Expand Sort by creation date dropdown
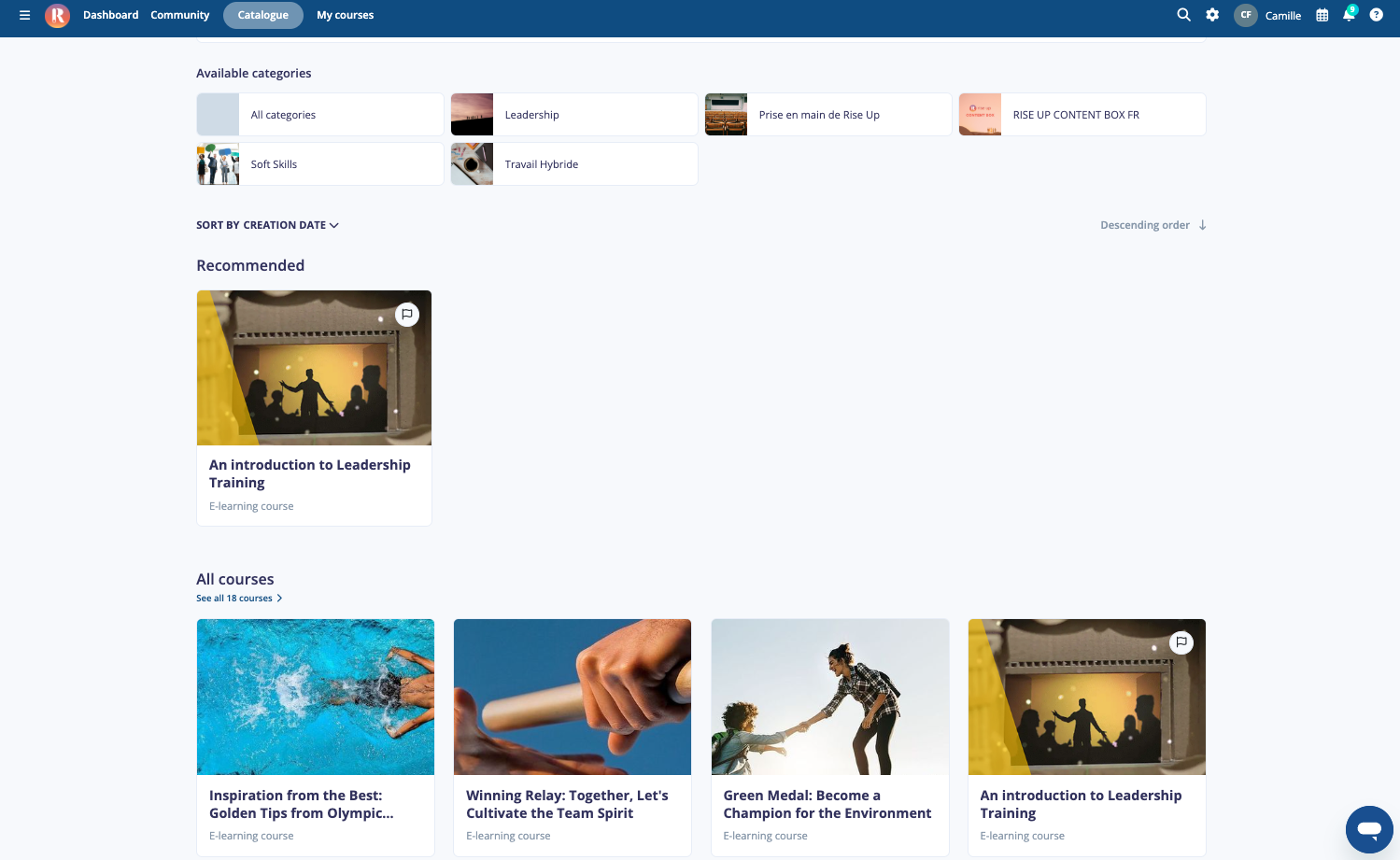Viewport: 1400px width, 860px height. click(267, 225)
